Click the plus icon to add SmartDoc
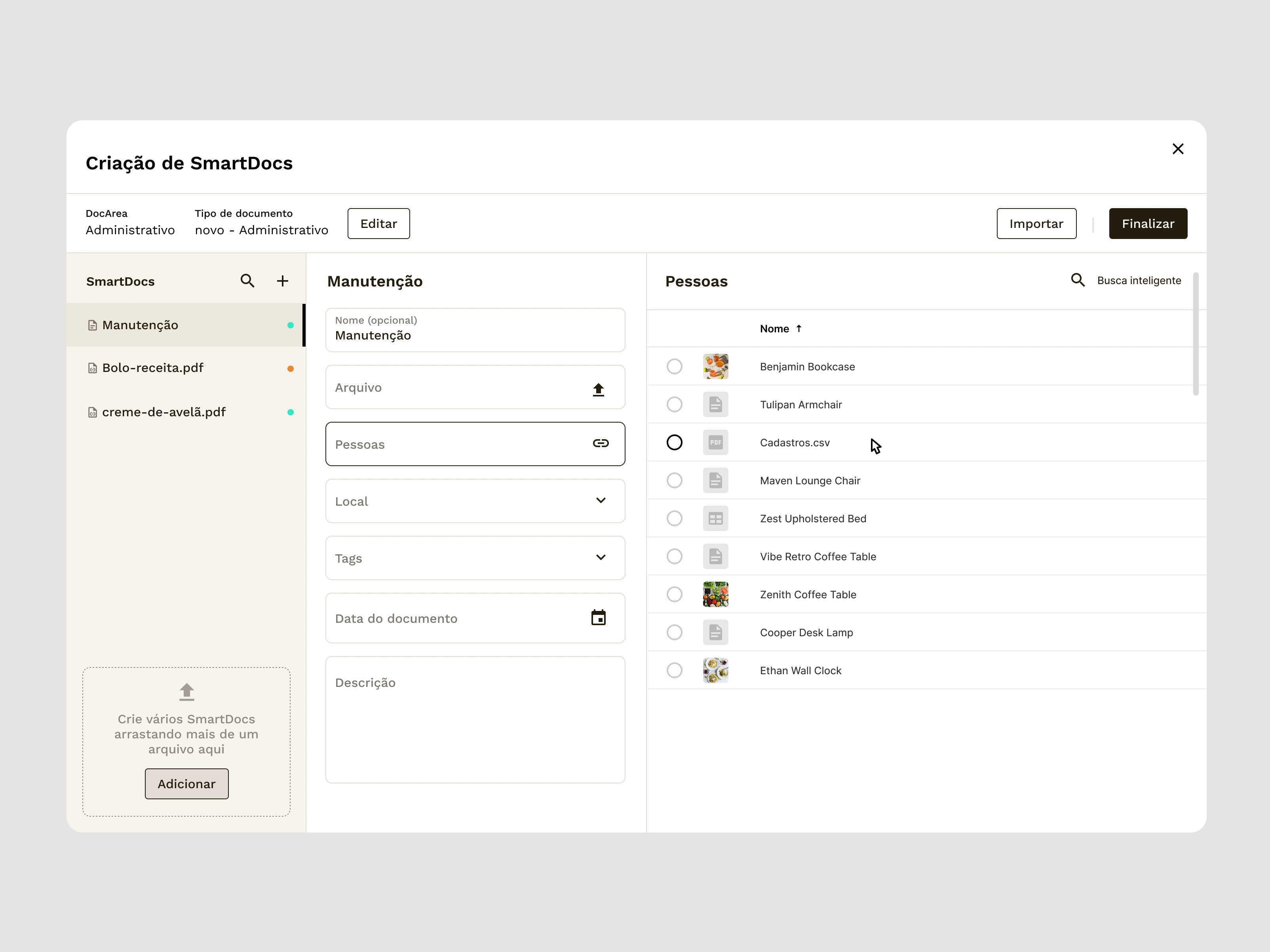The height and width of the screenshot is (952, 1270). point(283,281)
